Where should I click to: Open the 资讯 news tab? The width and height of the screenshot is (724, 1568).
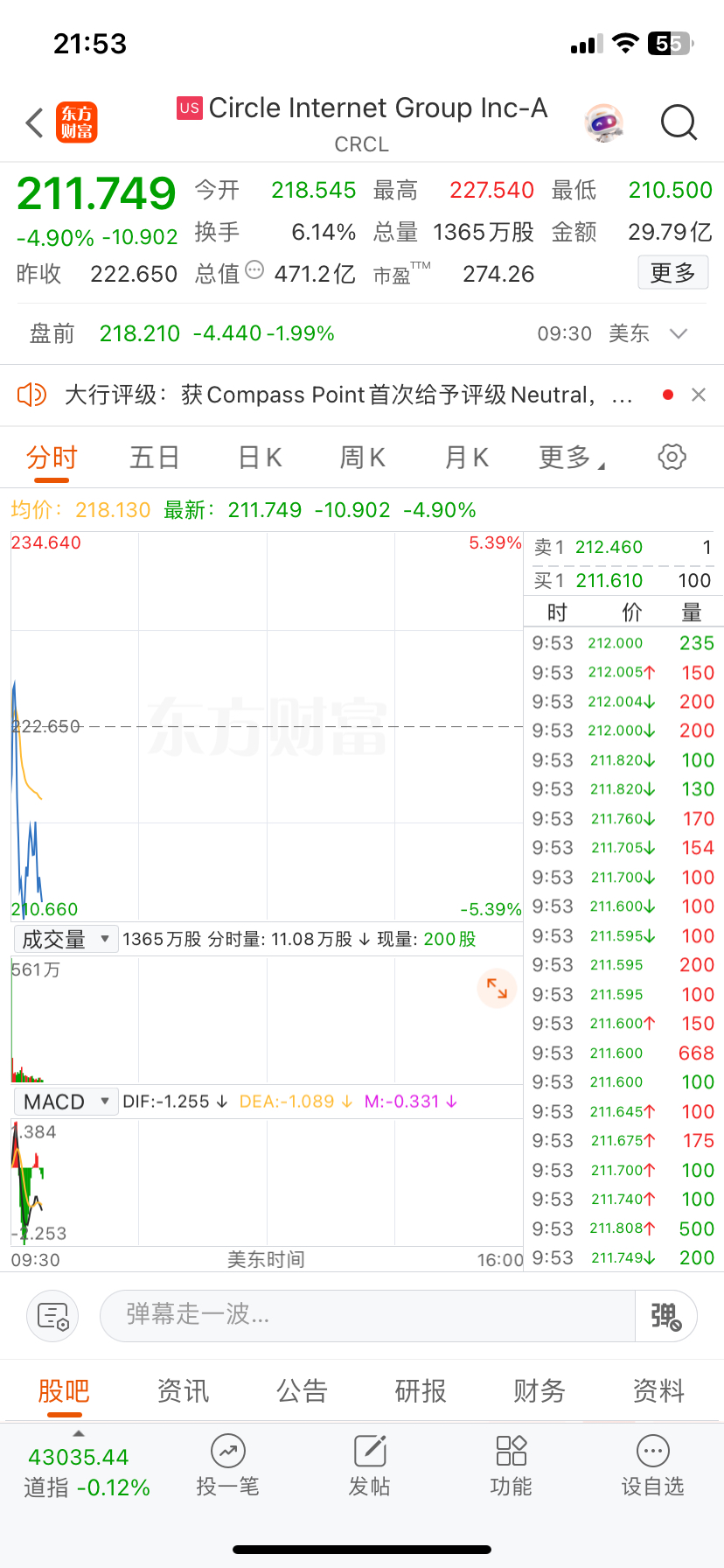tap(183, 1390)
